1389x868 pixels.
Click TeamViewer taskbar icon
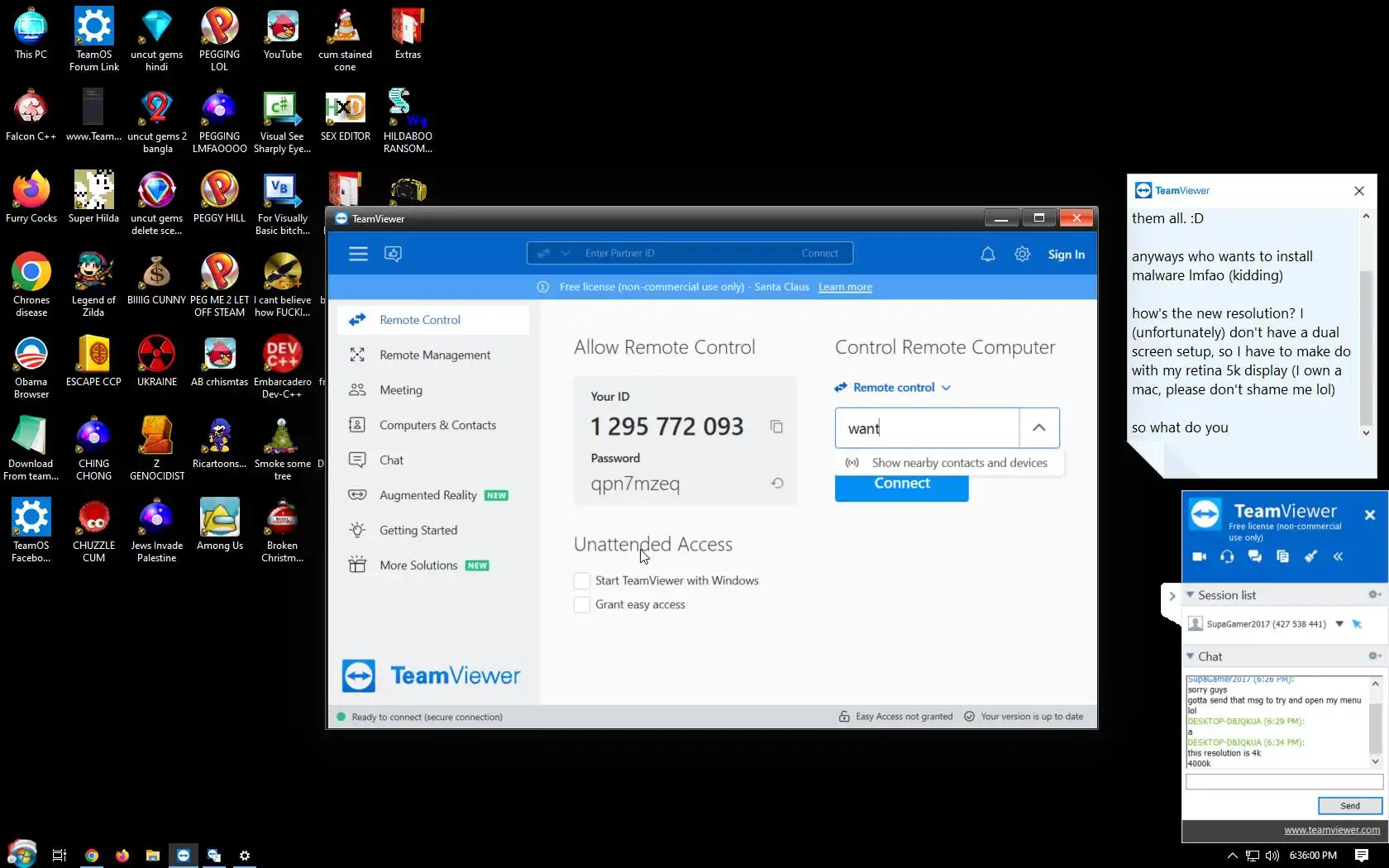tap(184, 856)
